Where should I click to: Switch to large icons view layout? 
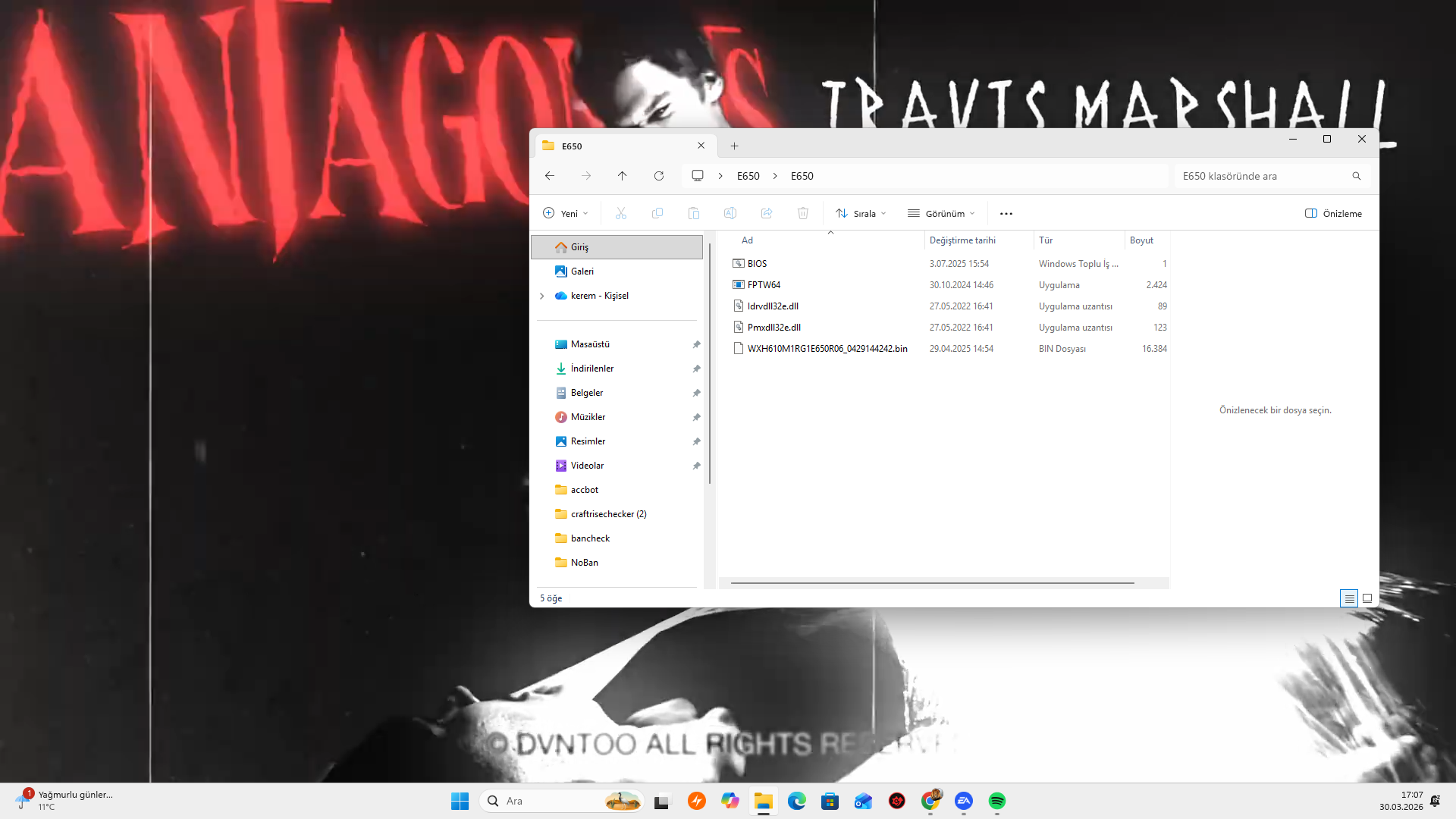[x=1367, y=598]
